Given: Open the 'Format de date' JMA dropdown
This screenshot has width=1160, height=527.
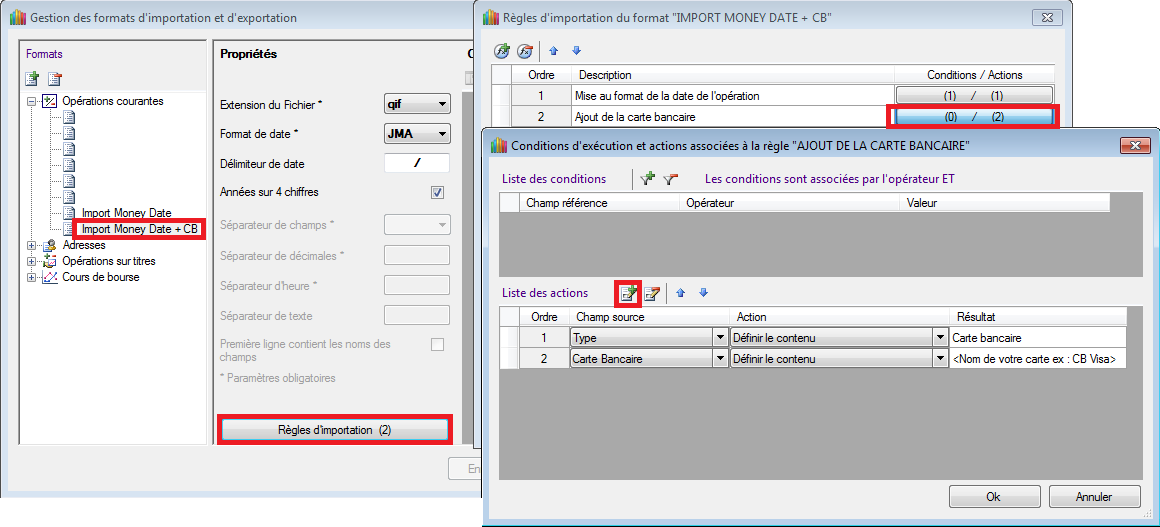Looking at the screenshot, I should (x=441, y=134).
